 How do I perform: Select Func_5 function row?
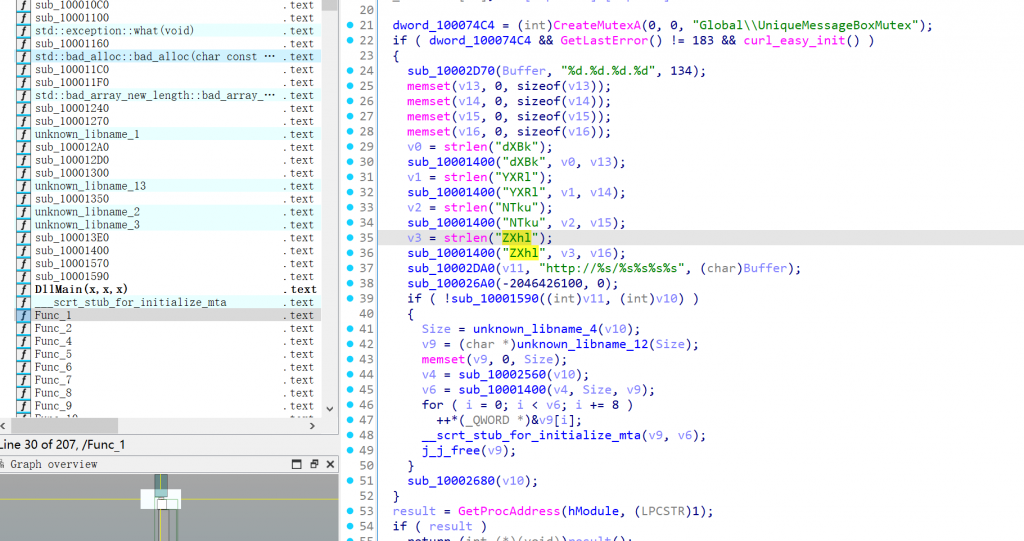click(x=168, y=354)
